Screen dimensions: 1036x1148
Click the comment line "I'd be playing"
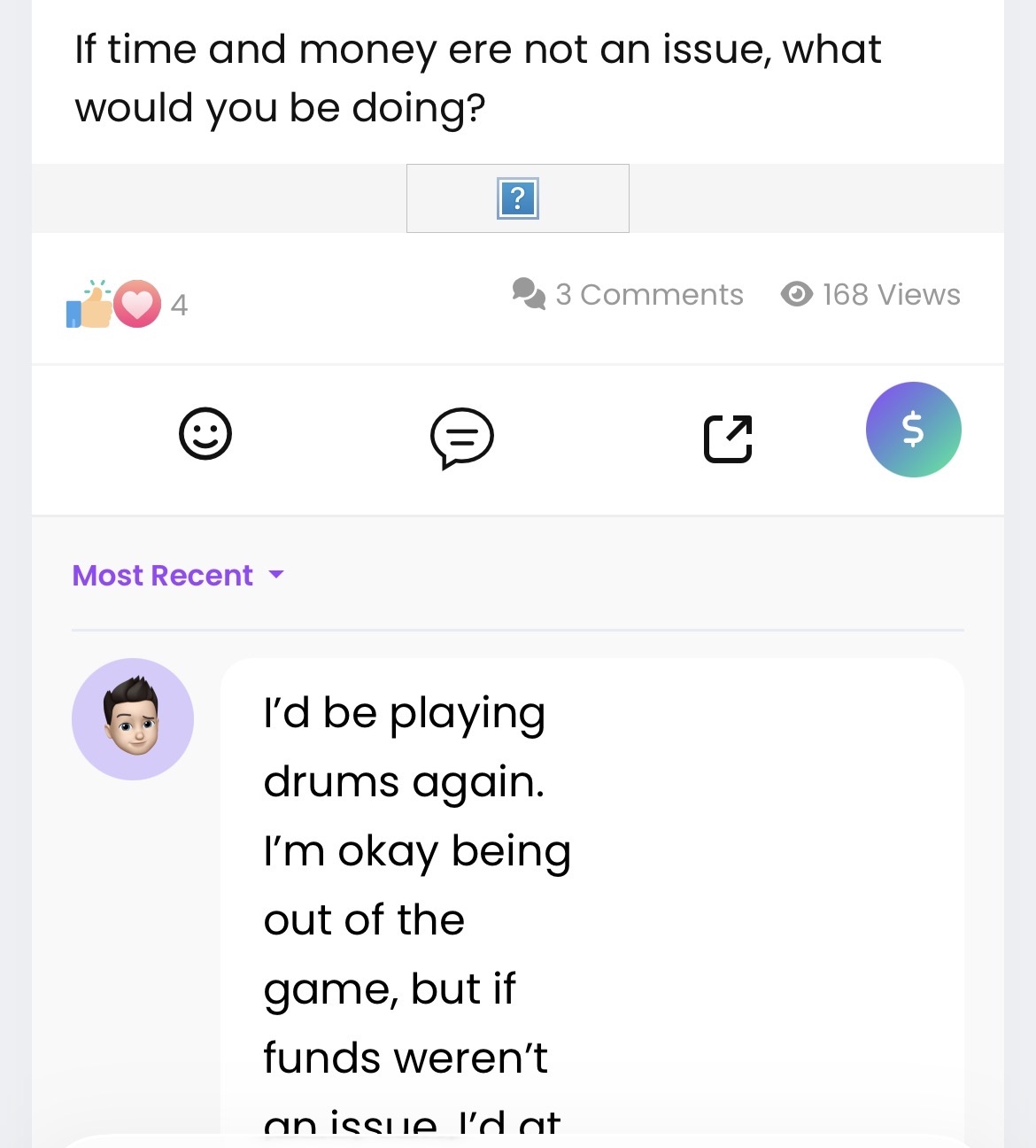[404, 714]
